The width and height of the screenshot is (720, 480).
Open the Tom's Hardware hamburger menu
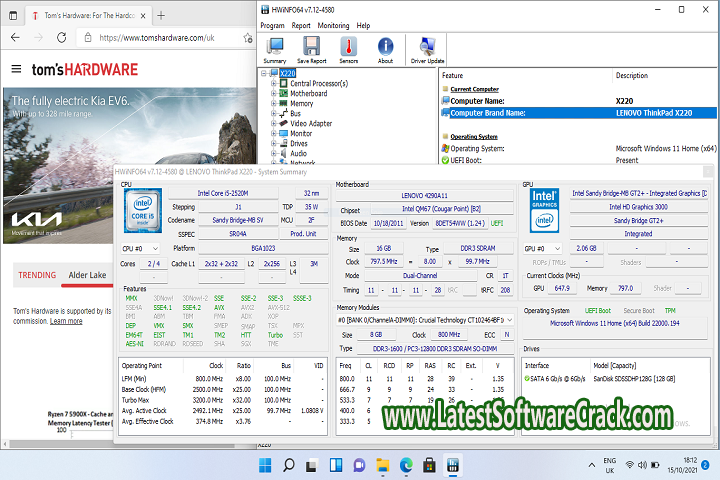tap(16, 69)
